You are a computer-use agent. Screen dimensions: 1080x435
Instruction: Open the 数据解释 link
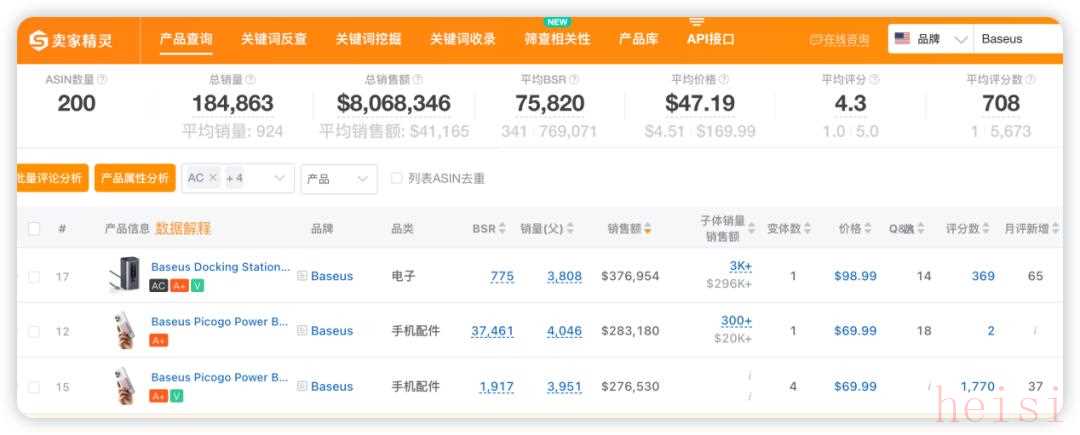[183, 229]
